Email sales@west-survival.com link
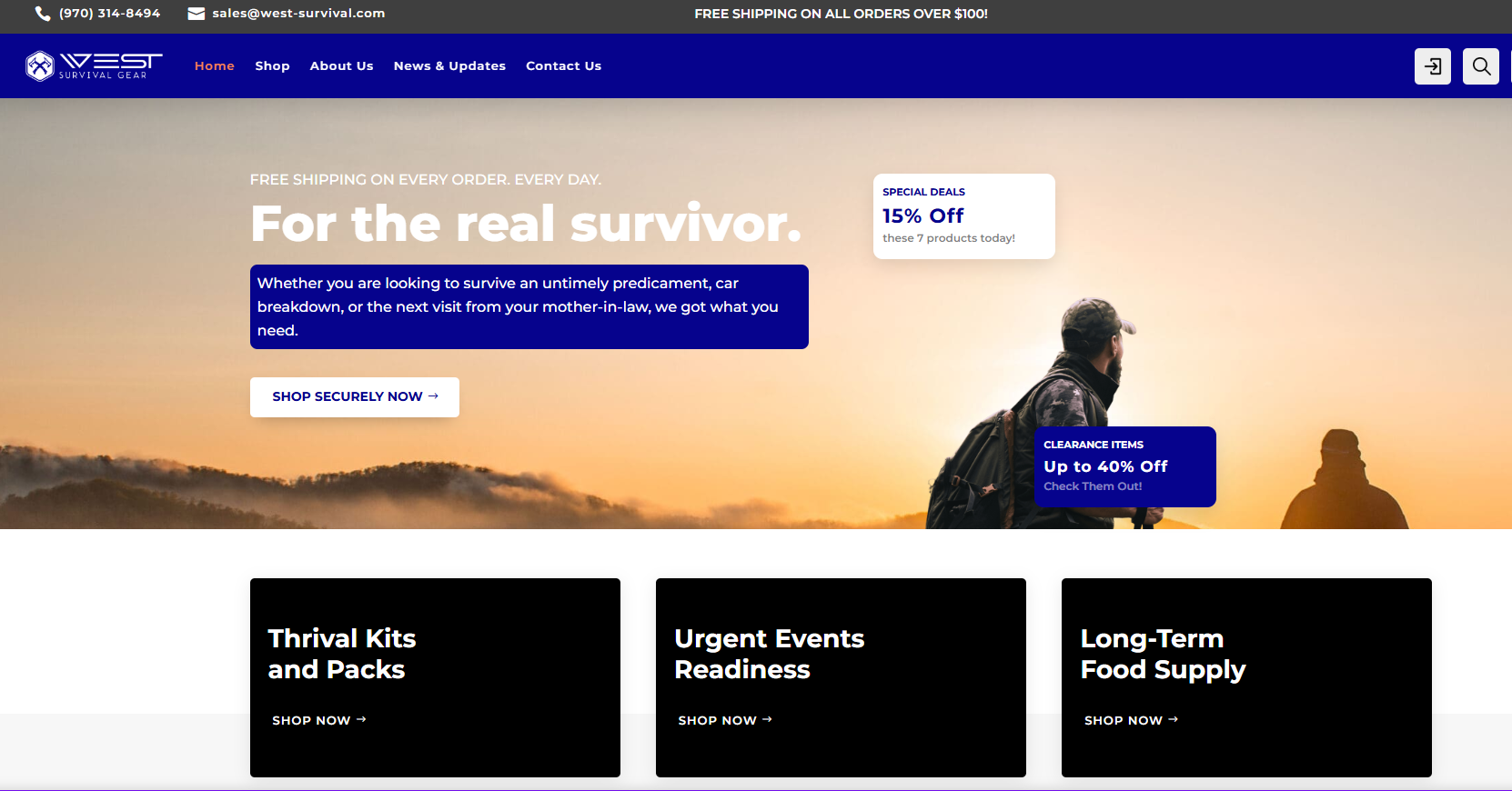 298,14
